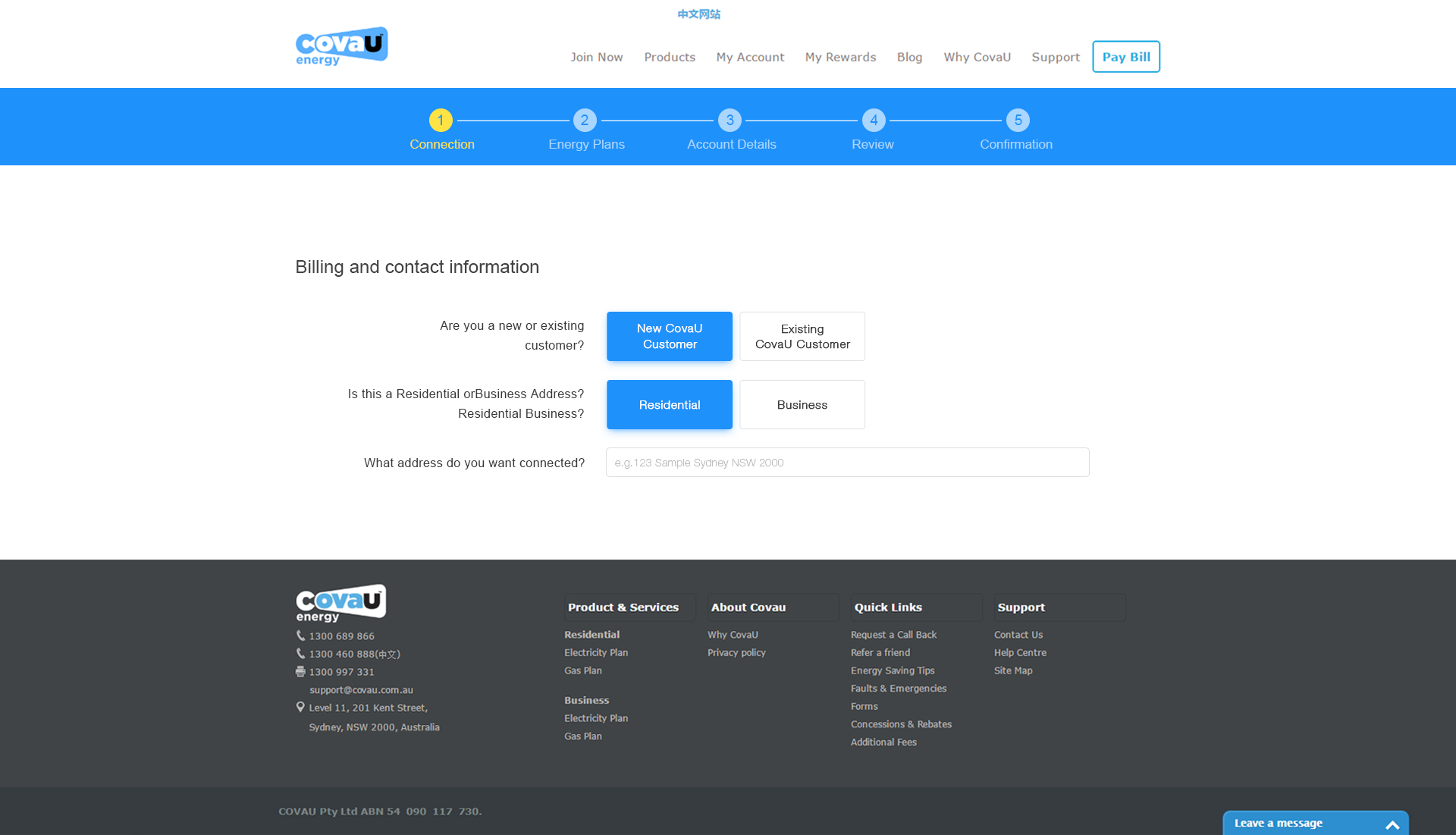The image size is (1456, 835).
Task: Click step 2 Energy Plans circle
Action: 585,120
